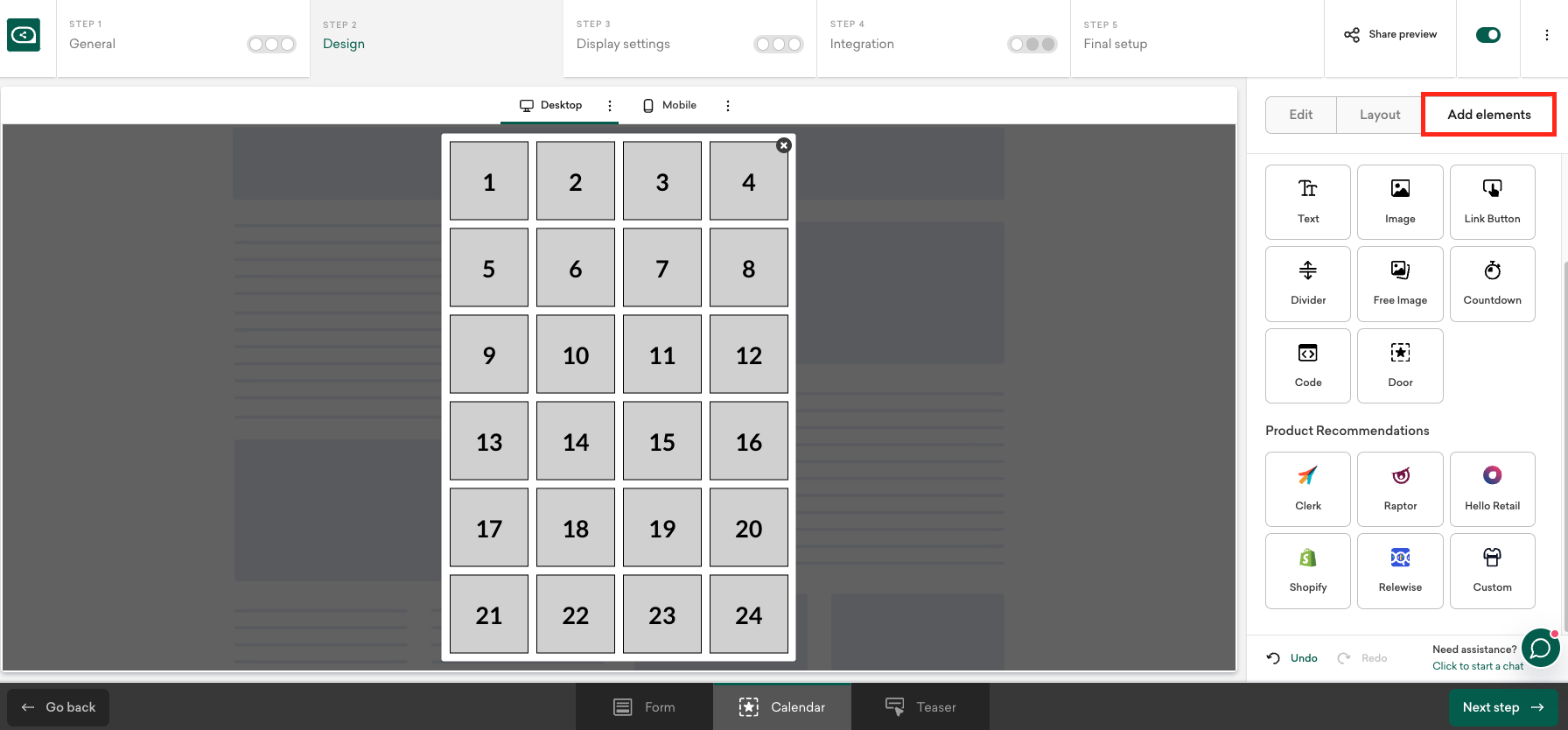Add a Link Button element
This screenshot has height=730, width=1568.
[x=1492, y=202]
